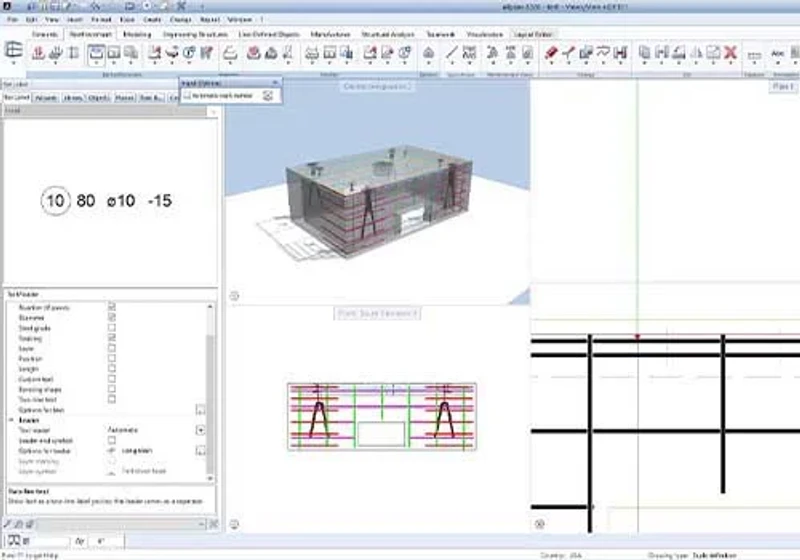The image size is (800, 560).
Task: Click the icon beside the Automatic mark number checkbox
Action: click(268, 95)
